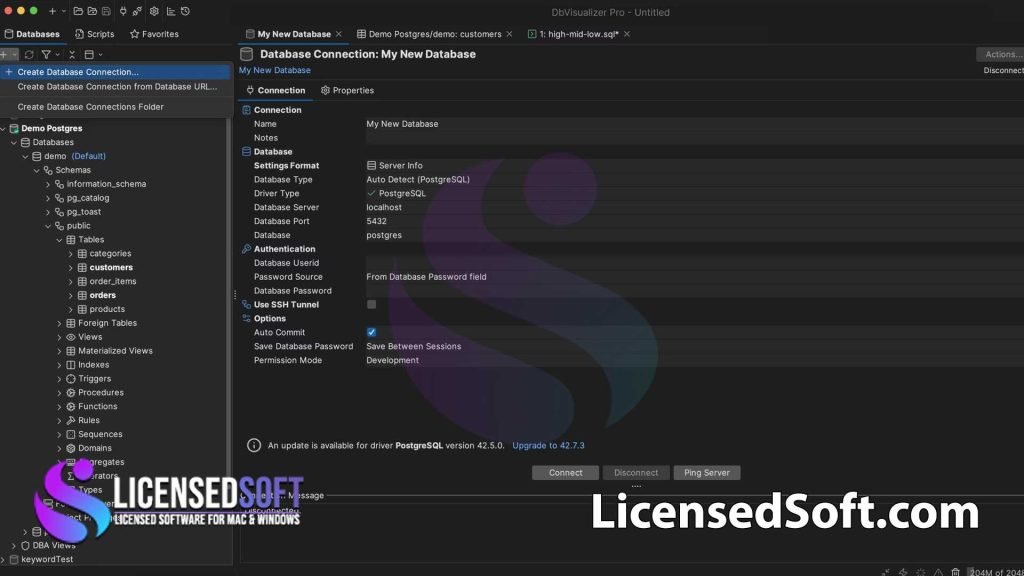The image size is (1024, 576).
Task: Collapse the Schemas tree node
Action: coord(37,170)
